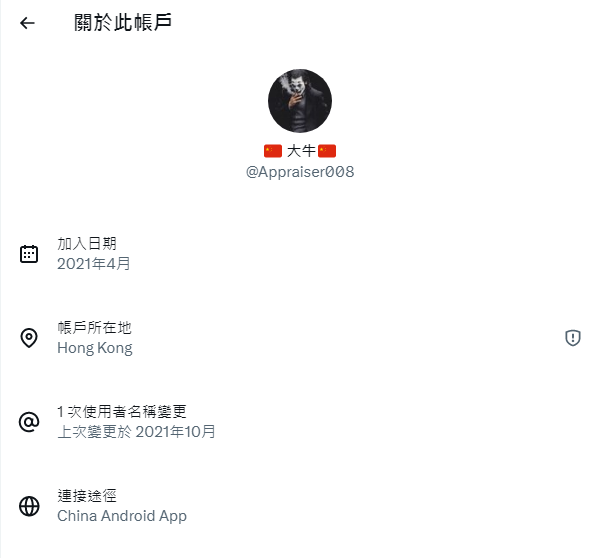Click the China Android App text

pyautogui.click(x=122, y=516)
